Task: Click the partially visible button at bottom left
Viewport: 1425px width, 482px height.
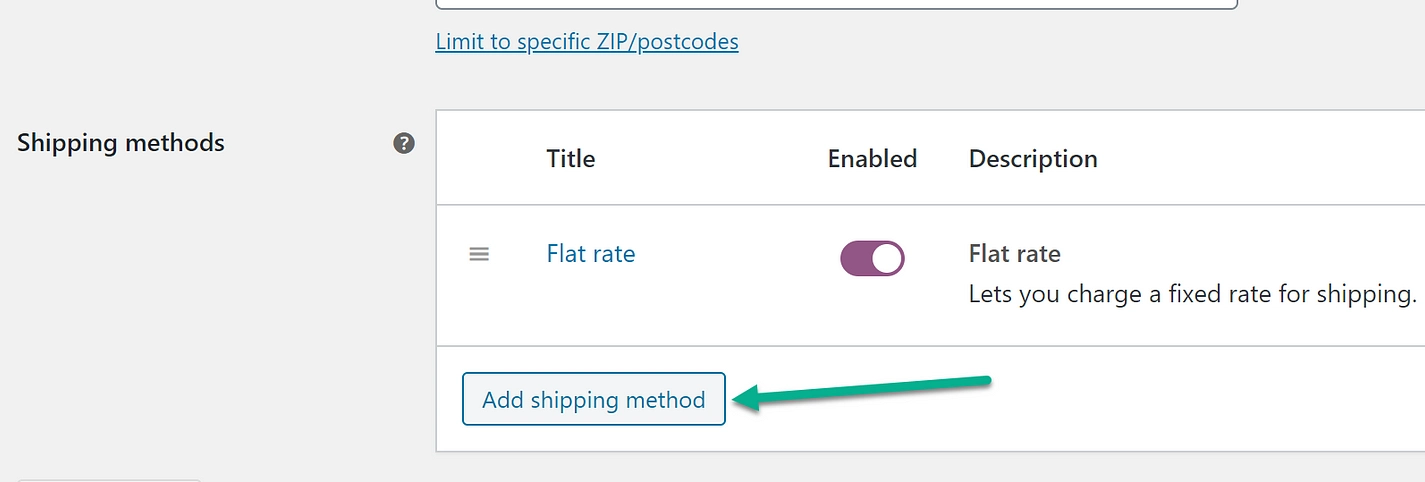Action: (x=110, y=479)
